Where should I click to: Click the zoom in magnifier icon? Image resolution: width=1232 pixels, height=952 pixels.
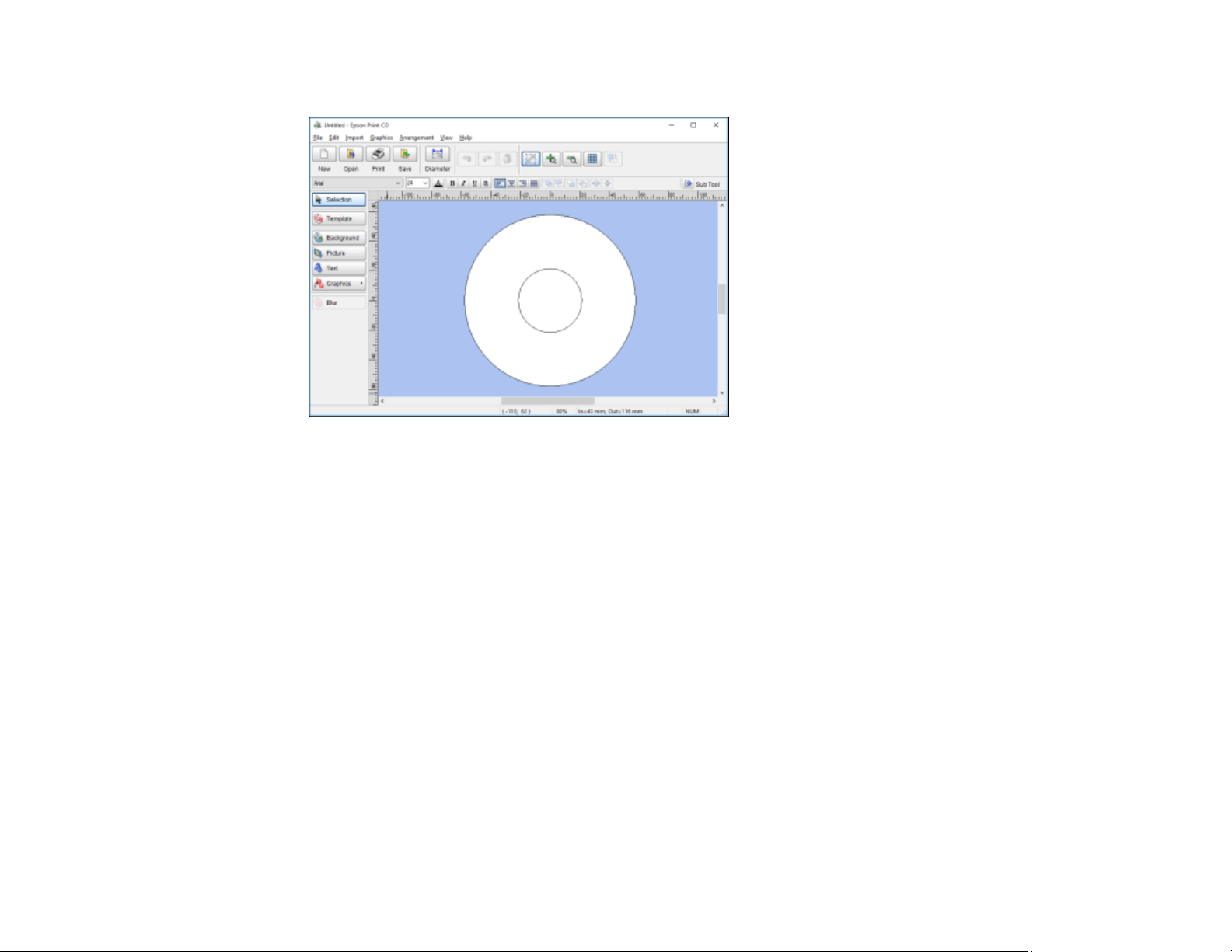[x=551, y=159]
